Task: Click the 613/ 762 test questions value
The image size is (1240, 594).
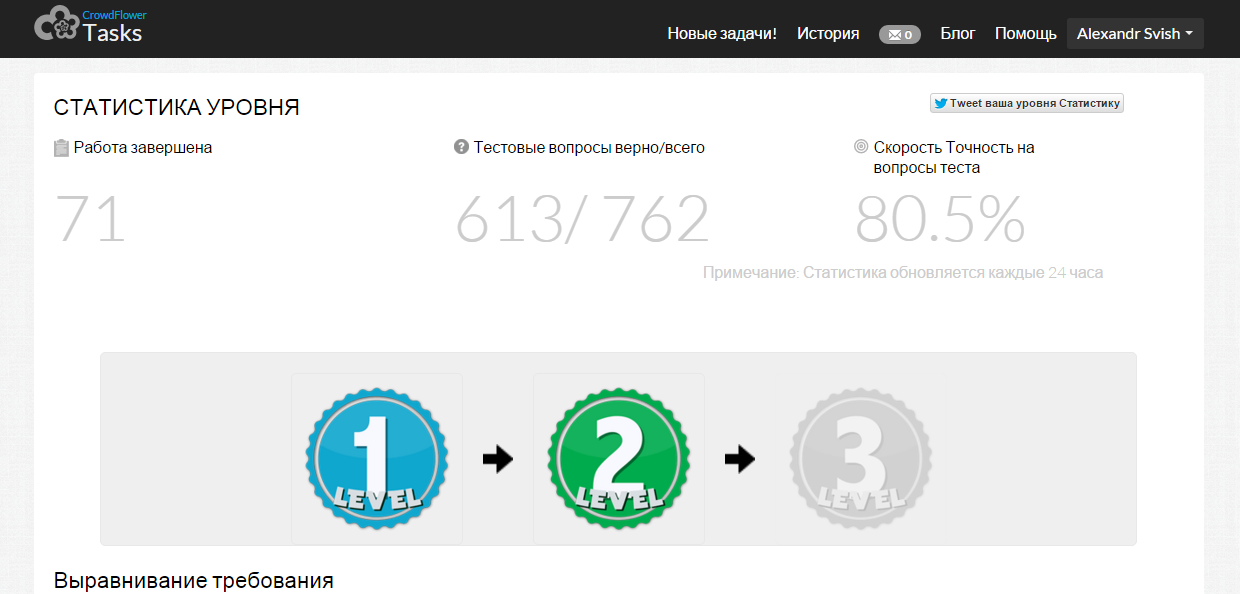Action: click(x=582, y=219)
